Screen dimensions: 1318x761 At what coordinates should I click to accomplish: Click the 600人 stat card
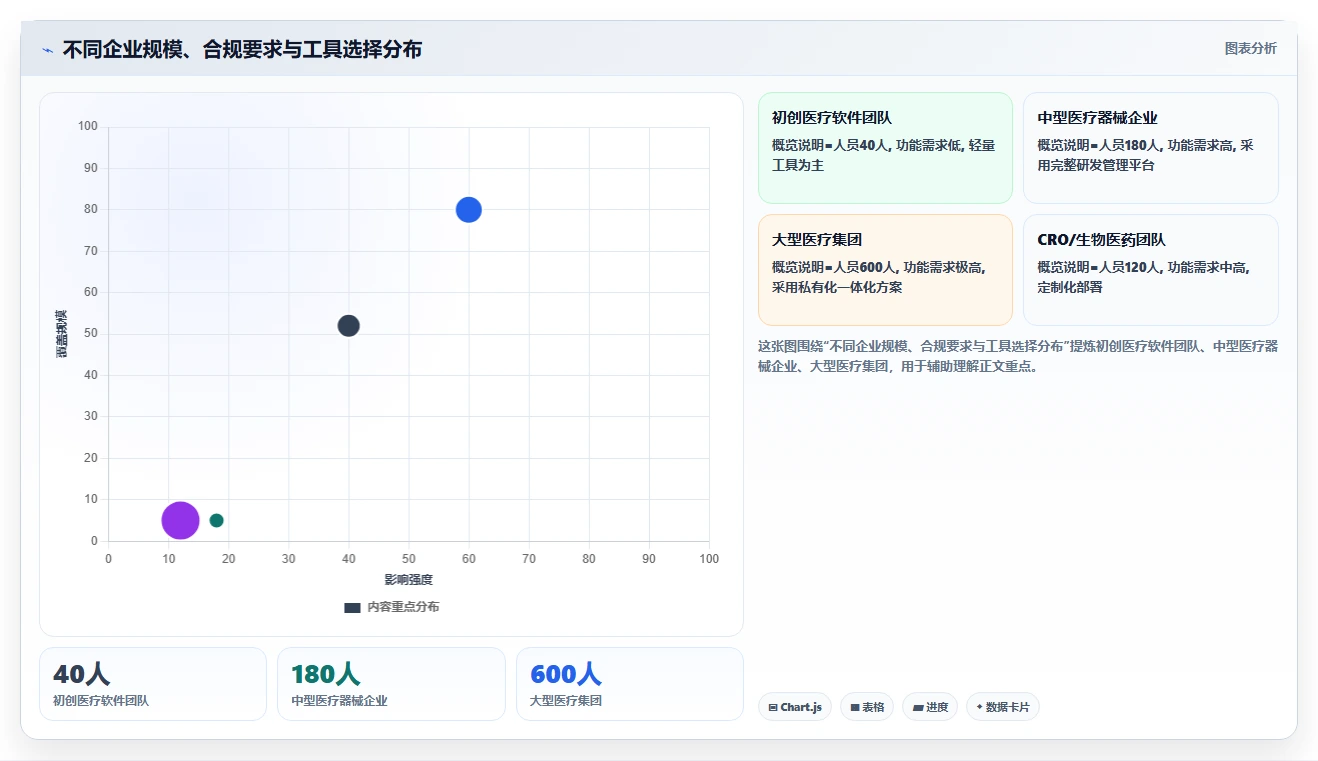coord(630,684)
